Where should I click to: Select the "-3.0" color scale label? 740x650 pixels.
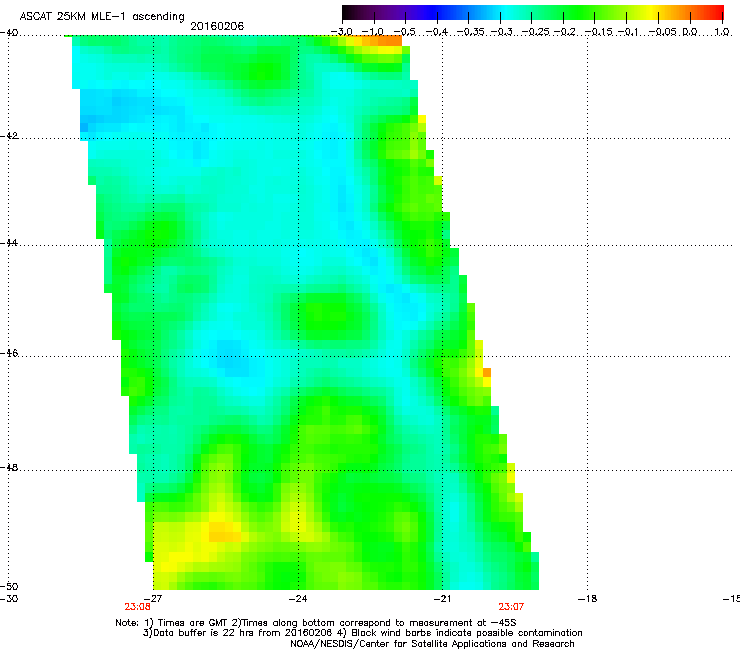(341, 32)
